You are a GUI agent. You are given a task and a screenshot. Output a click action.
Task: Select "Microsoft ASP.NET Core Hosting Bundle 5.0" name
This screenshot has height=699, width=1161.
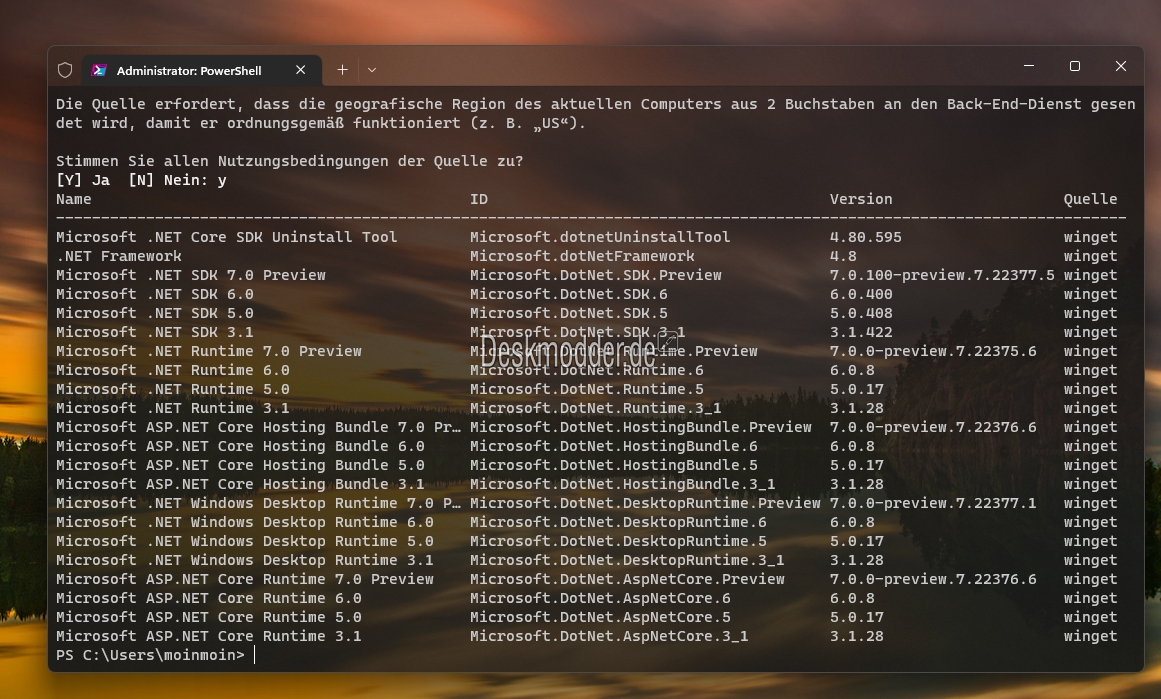click(x=241, y=466)
